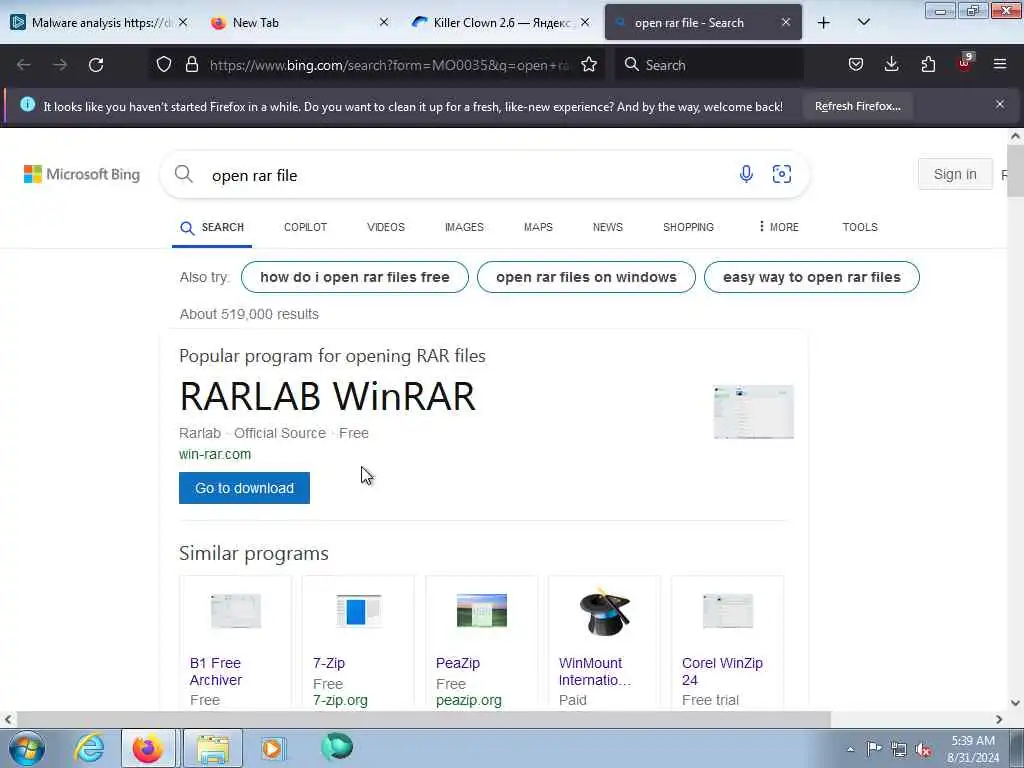Open the NEWS search tab
The height and width of the screenshot is (768, 1024).
[607, 227]
